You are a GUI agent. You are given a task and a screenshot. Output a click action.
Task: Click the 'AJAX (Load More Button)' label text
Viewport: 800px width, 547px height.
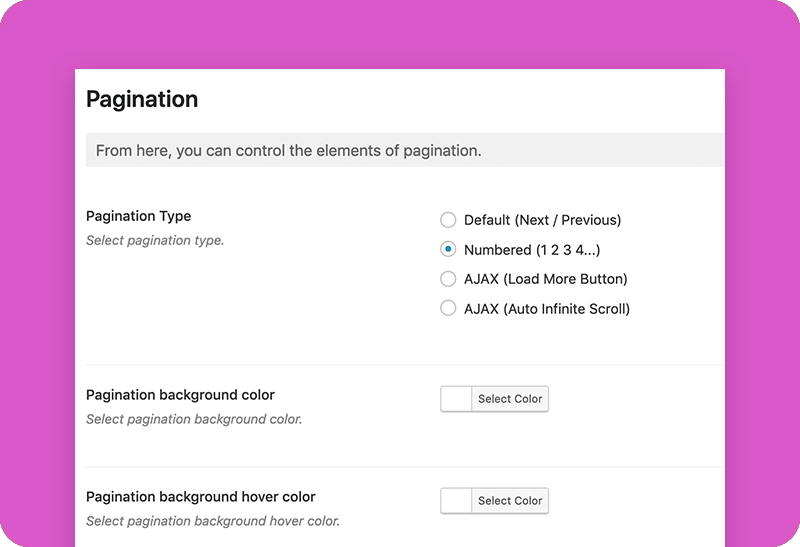545,279
